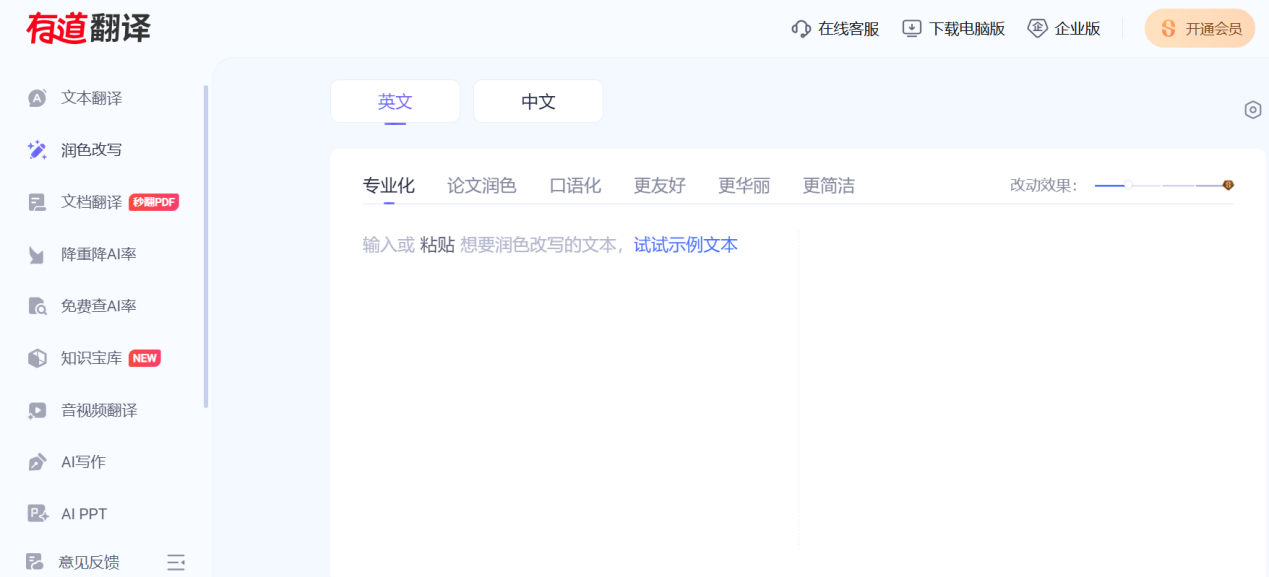This screenshot has width=1269, height=577.
Task: Switch to the 口语化 style tab
Action: (x=576, y=185)
